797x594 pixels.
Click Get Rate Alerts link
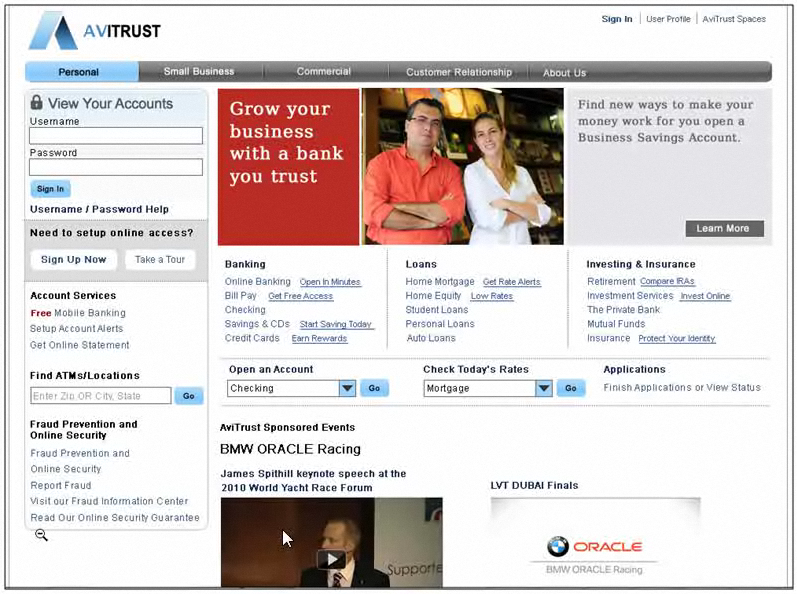click(511, 282)
